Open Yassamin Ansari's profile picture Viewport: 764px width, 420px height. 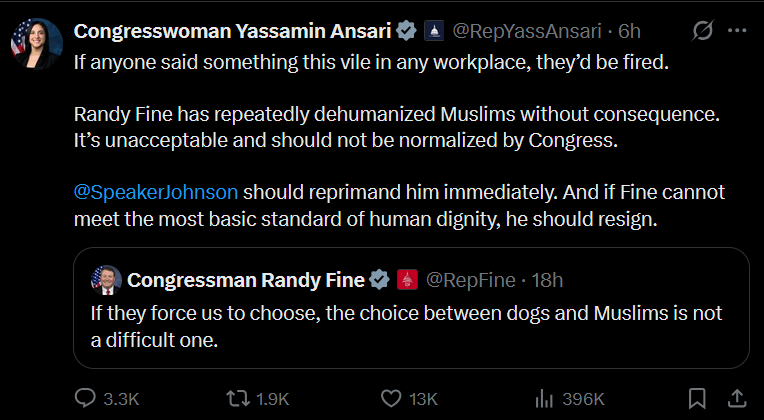(37, 44)
